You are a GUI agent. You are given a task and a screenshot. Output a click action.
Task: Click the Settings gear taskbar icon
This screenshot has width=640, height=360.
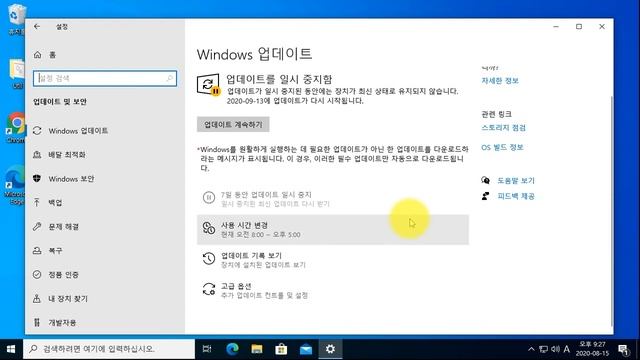point(330,349)
